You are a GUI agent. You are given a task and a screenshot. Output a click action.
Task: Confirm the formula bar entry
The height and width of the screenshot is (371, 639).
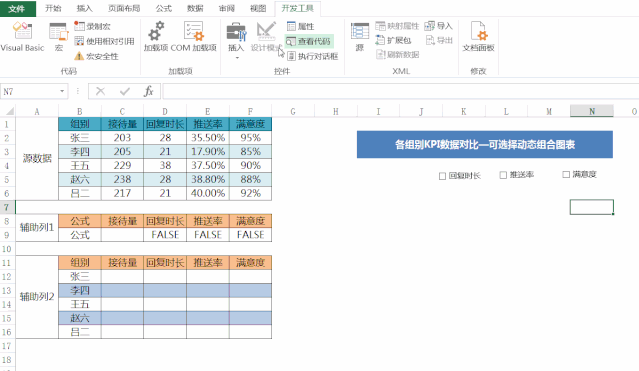coord(125,91)
